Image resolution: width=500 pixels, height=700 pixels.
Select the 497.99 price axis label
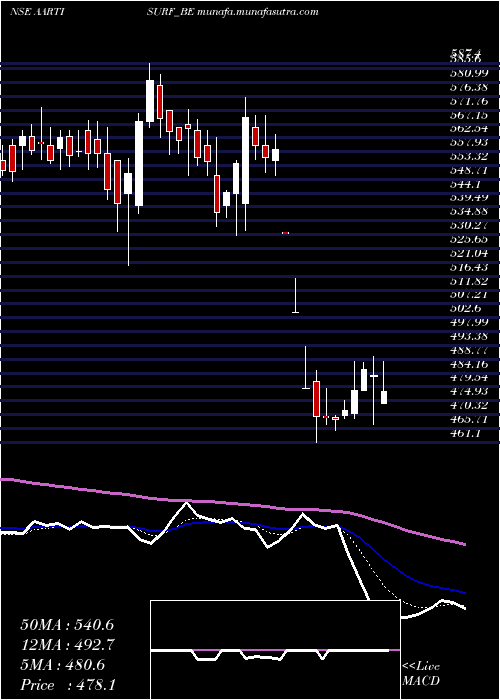click(x=471, y=322)
